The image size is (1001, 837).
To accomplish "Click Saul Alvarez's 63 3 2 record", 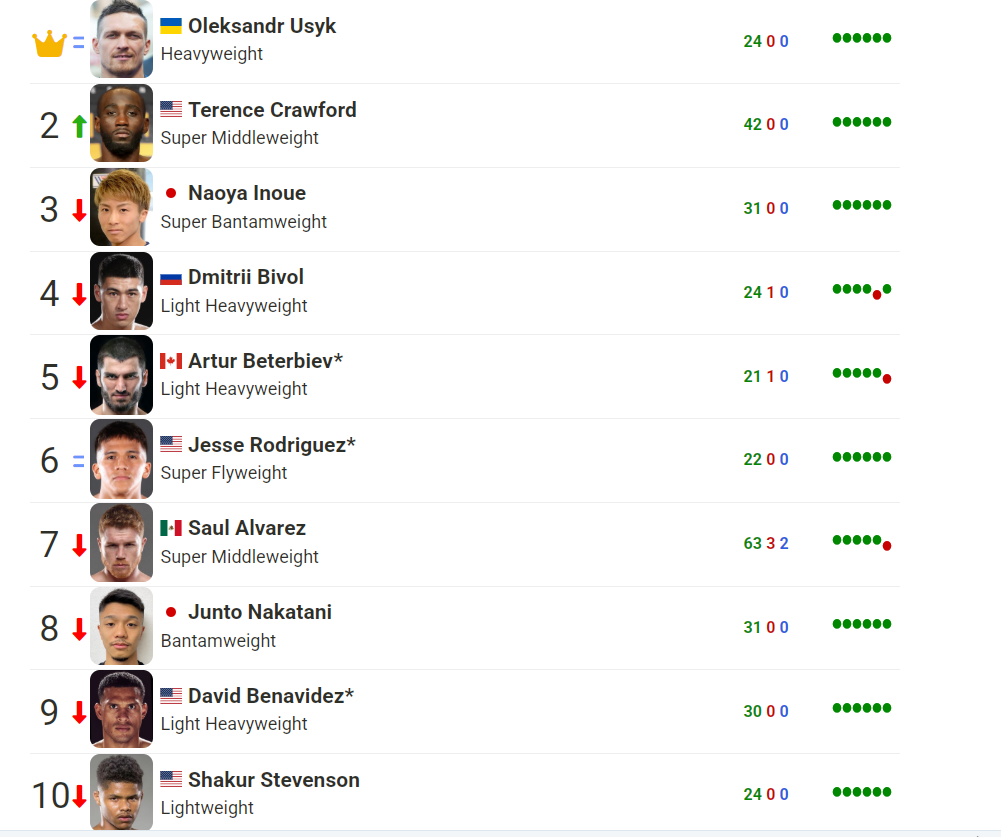I will [766, 544].
